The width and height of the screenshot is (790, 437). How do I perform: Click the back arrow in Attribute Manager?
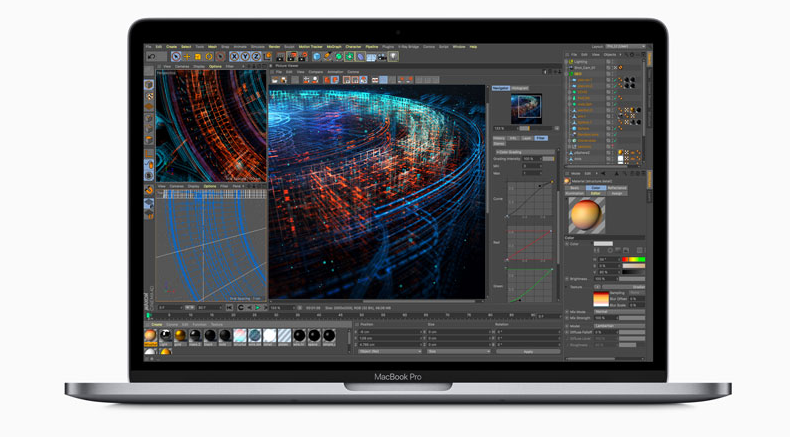point(603,173)
